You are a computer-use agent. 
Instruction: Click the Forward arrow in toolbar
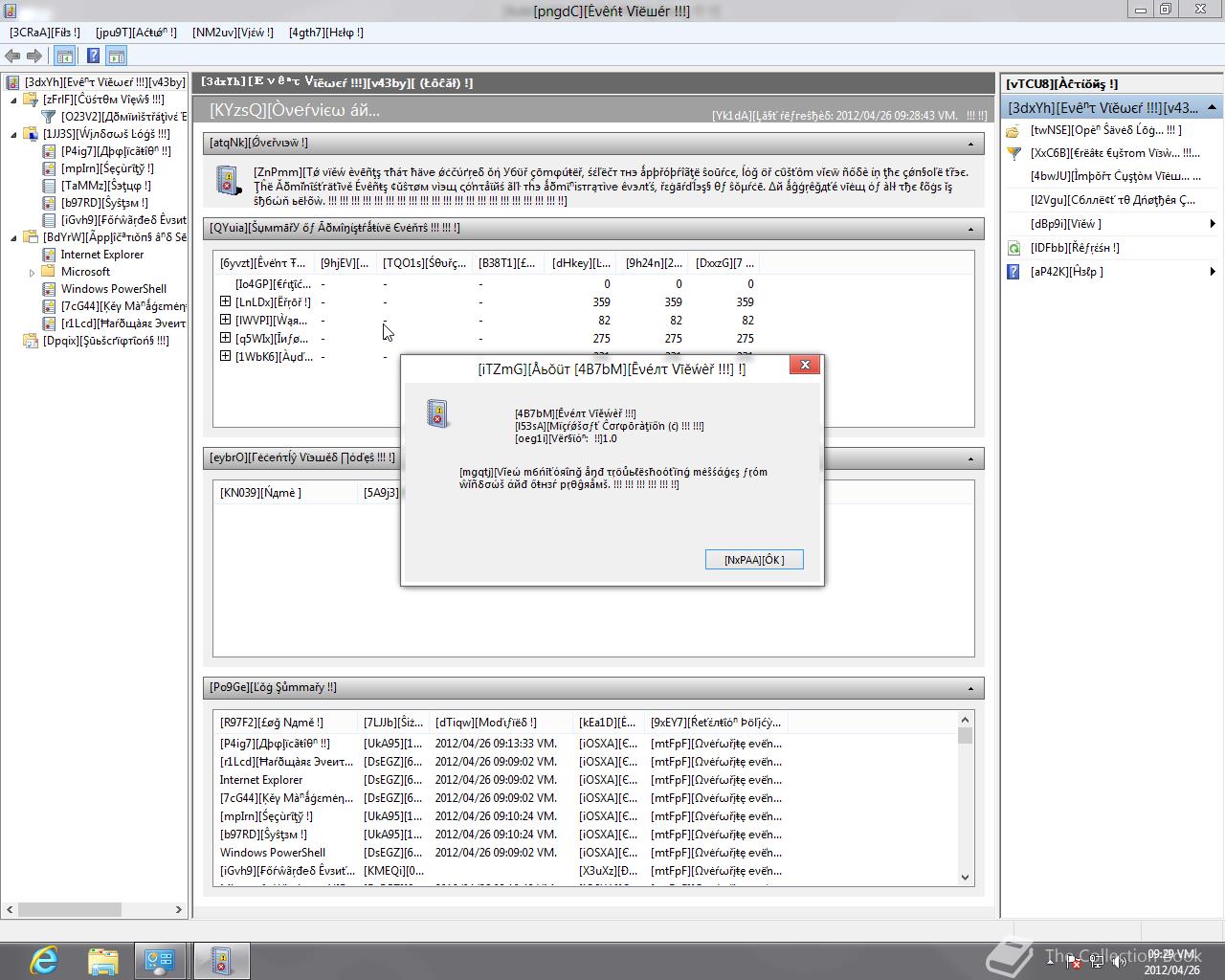click(34, 56)
